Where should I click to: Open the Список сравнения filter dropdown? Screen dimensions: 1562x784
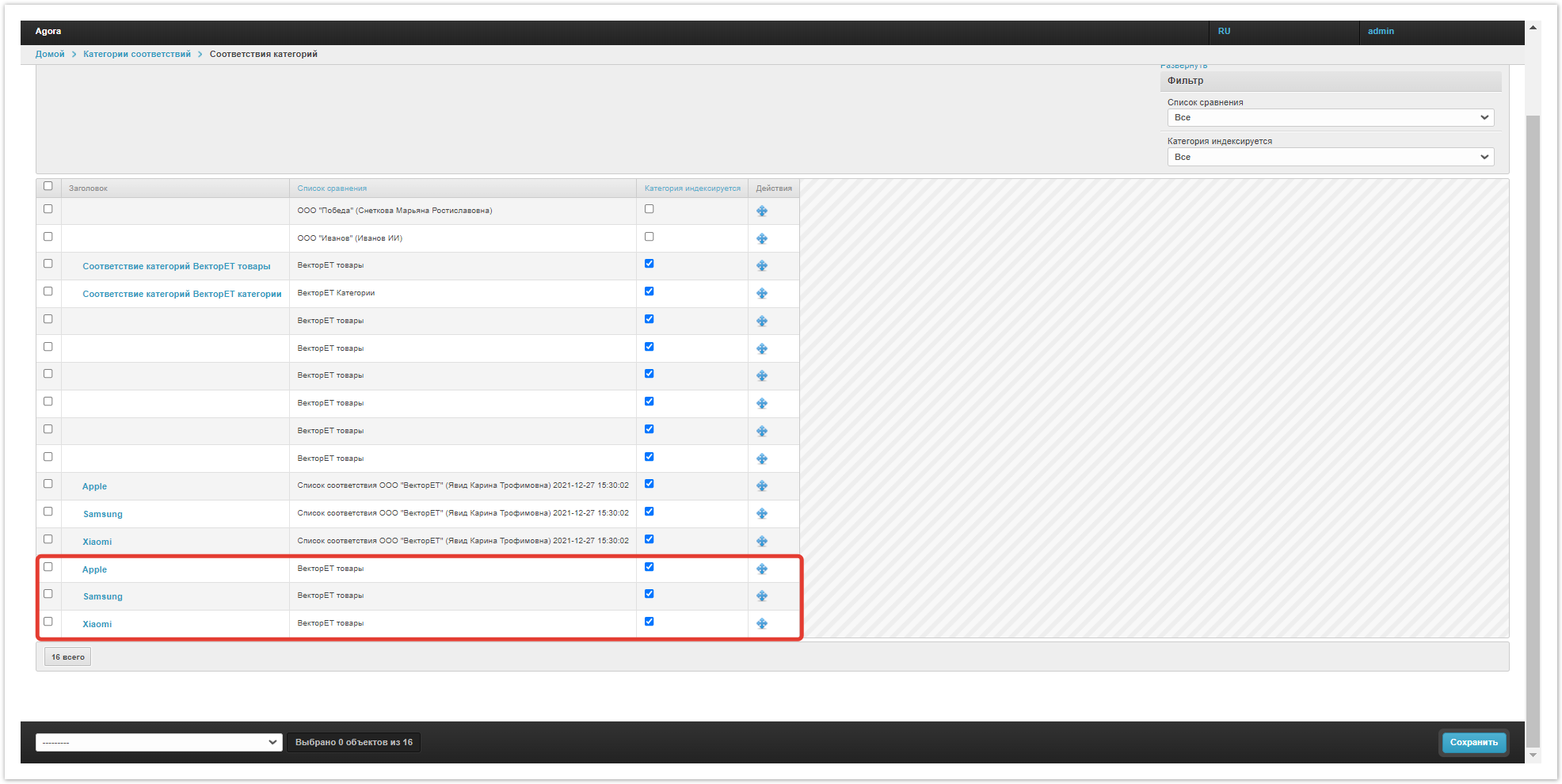point(1330,117)
